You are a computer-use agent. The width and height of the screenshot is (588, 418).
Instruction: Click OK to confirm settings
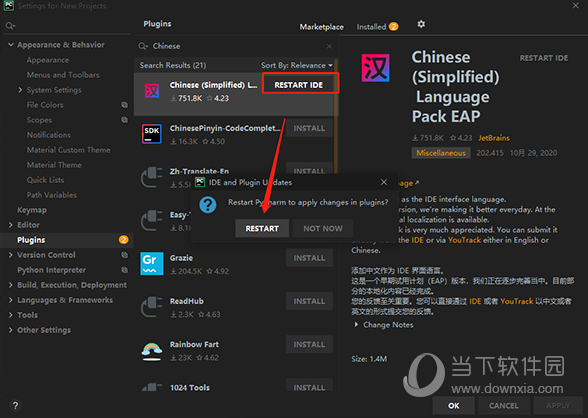click(454, 406)
